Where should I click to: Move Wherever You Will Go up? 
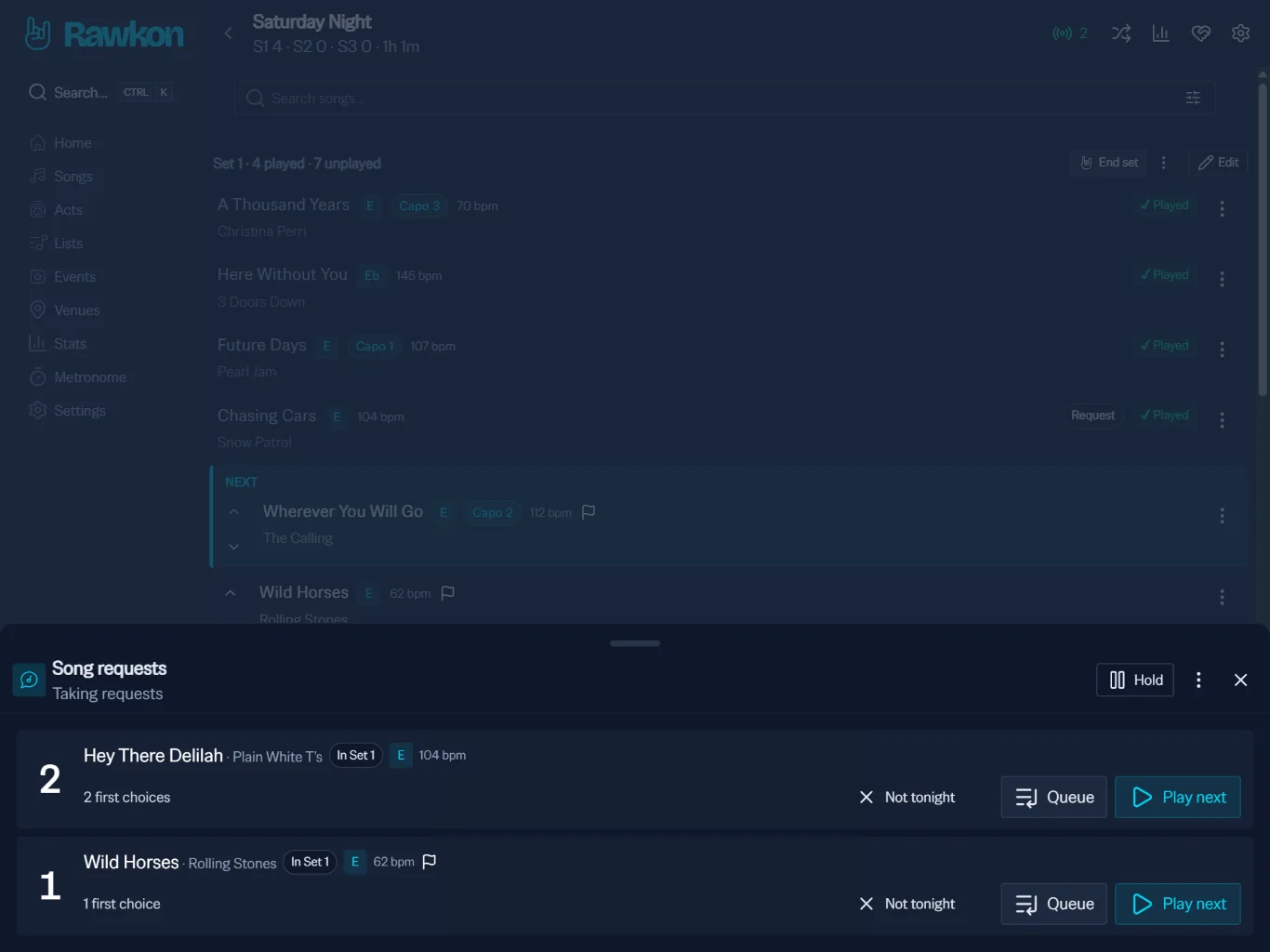(234, 512)
